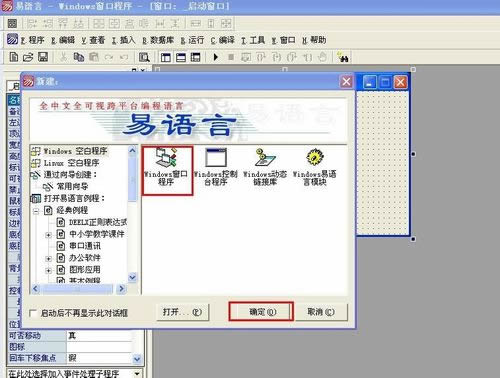500x378 pixels.
Task: Expand the 中小学教学课件 tree node
Action: coord(48,235)
